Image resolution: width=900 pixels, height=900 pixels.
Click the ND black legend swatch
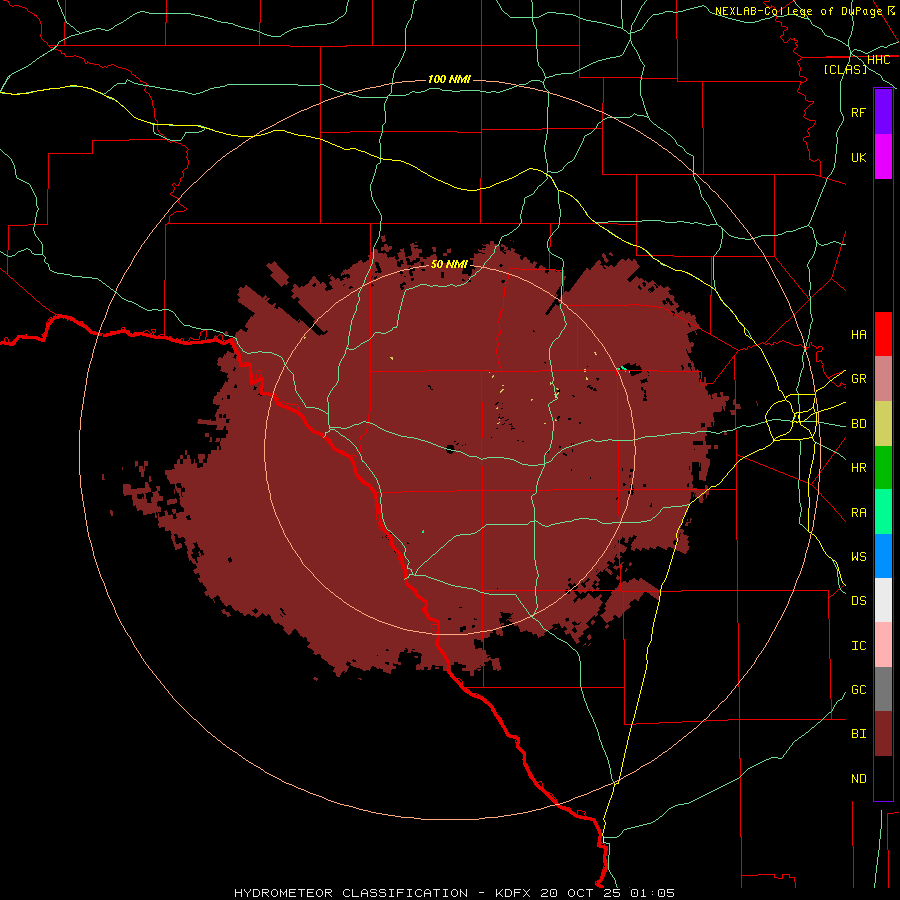pyautogui.click(x=883, y=778)
